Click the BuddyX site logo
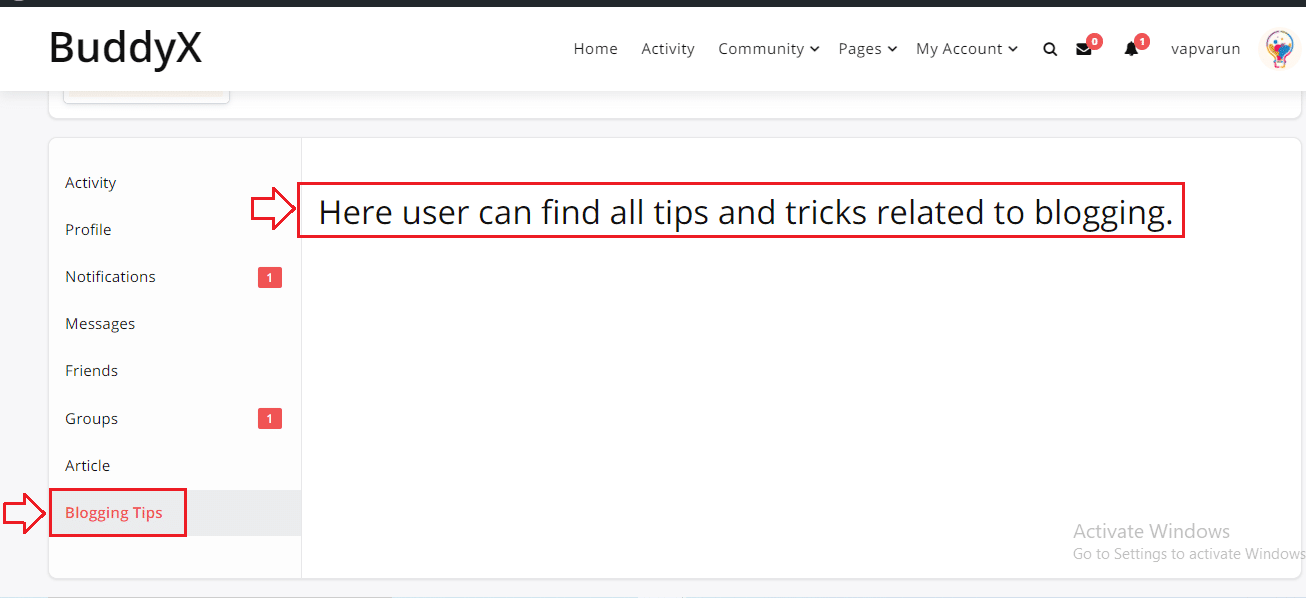 tap(125, 47)
